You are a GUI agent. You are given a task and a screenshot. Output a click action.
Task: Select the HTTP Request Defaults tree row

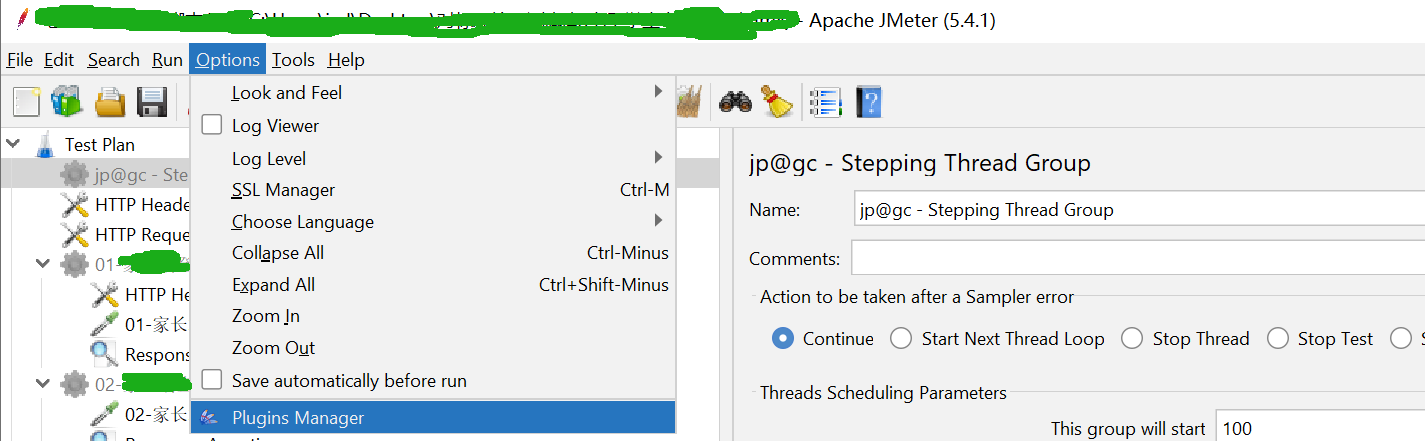[x=126, y=235]
